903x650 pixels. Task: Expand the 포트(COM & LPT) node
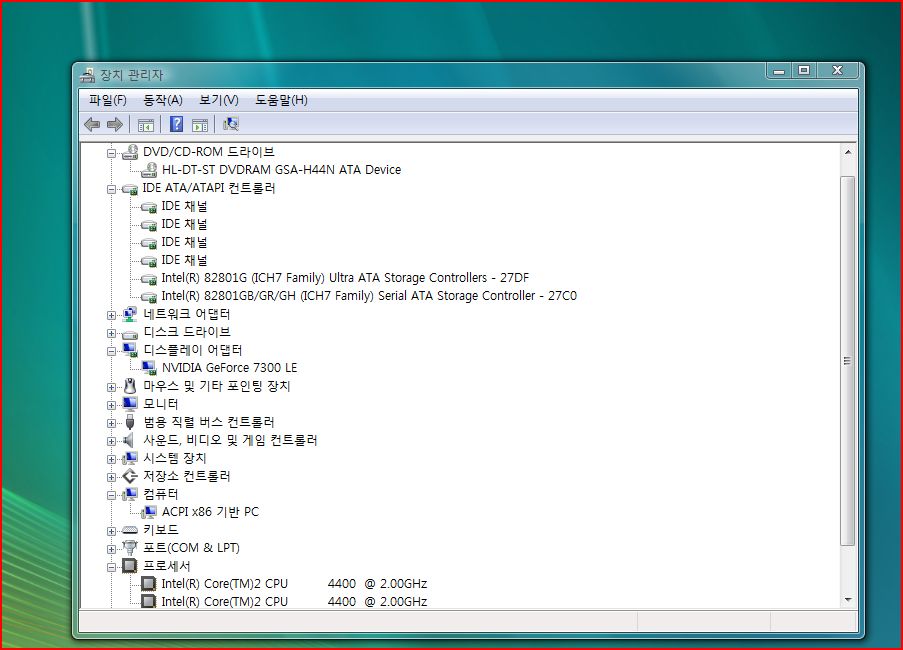point(111,549)
